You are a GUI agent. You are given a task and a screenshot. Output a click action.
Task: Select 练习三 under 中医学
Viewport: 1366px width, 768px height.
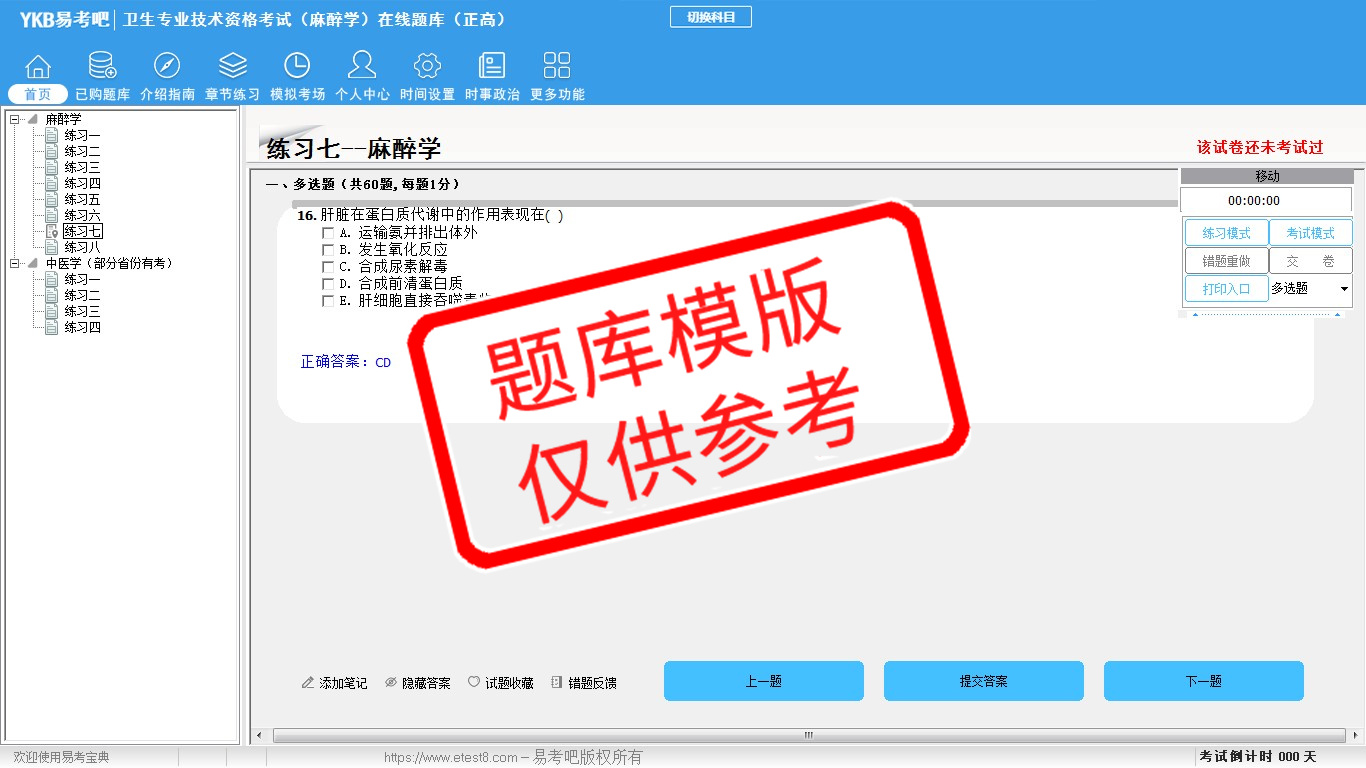[82, 312]
